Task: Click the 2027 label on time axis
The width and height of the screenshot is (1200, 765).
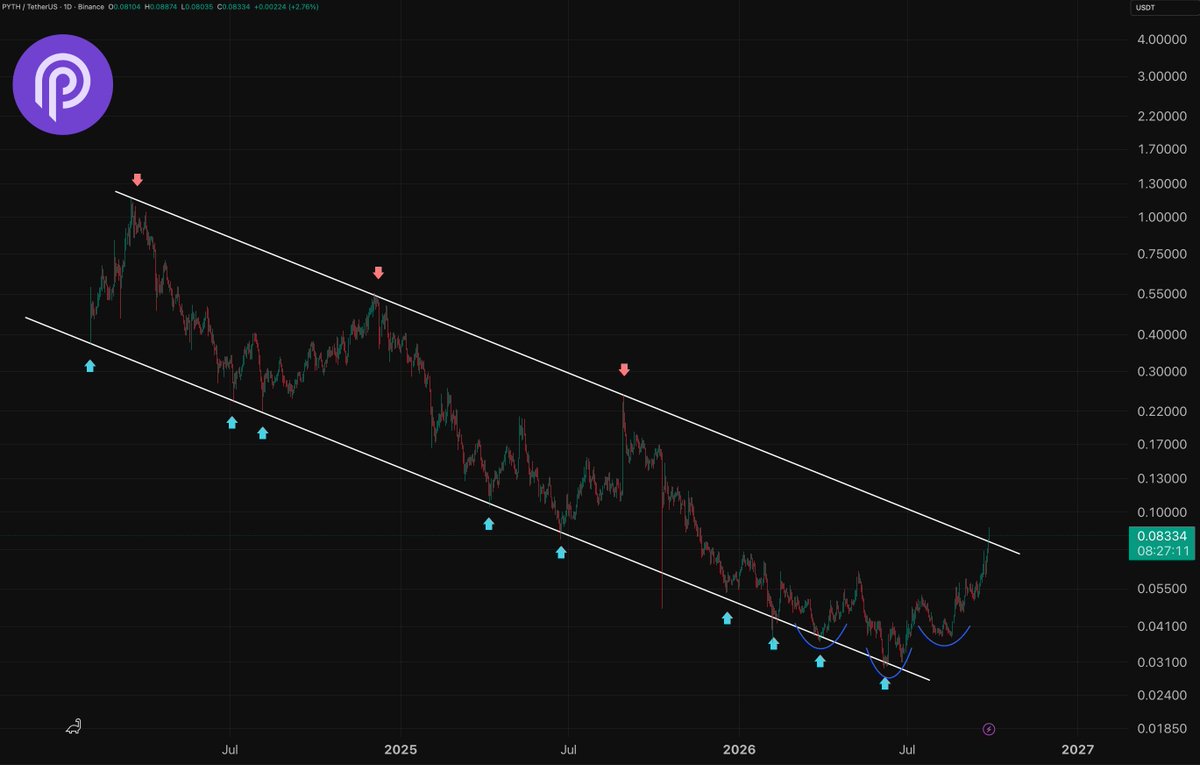Action: pos(1077,749)
